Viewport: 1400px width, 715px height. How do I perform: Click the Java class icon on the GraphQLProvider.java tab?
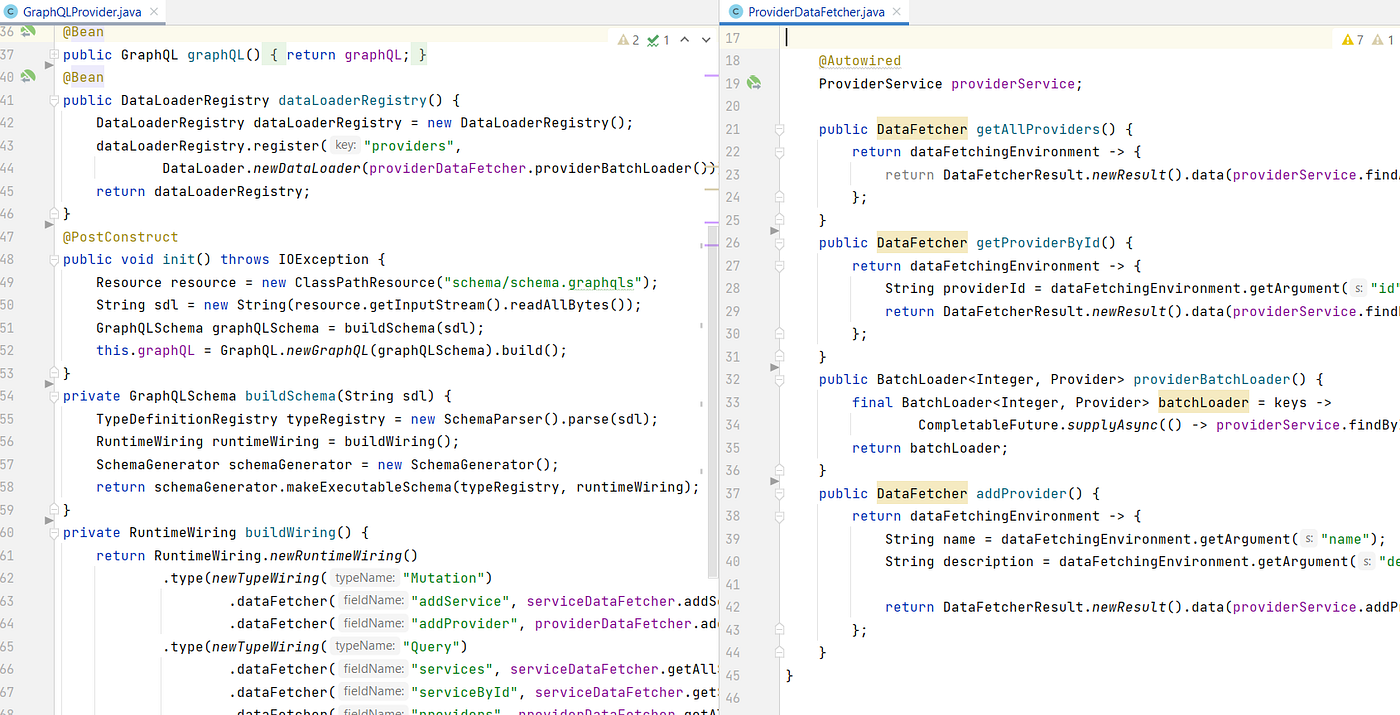10,13
